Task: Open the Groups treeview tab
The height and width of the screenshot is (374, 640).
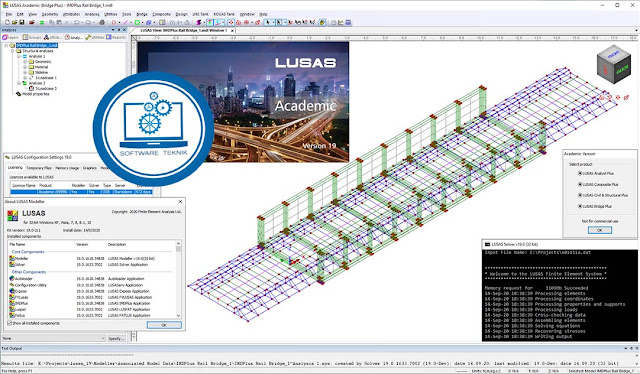Action: pyautogui.click(x=32, y=37)
